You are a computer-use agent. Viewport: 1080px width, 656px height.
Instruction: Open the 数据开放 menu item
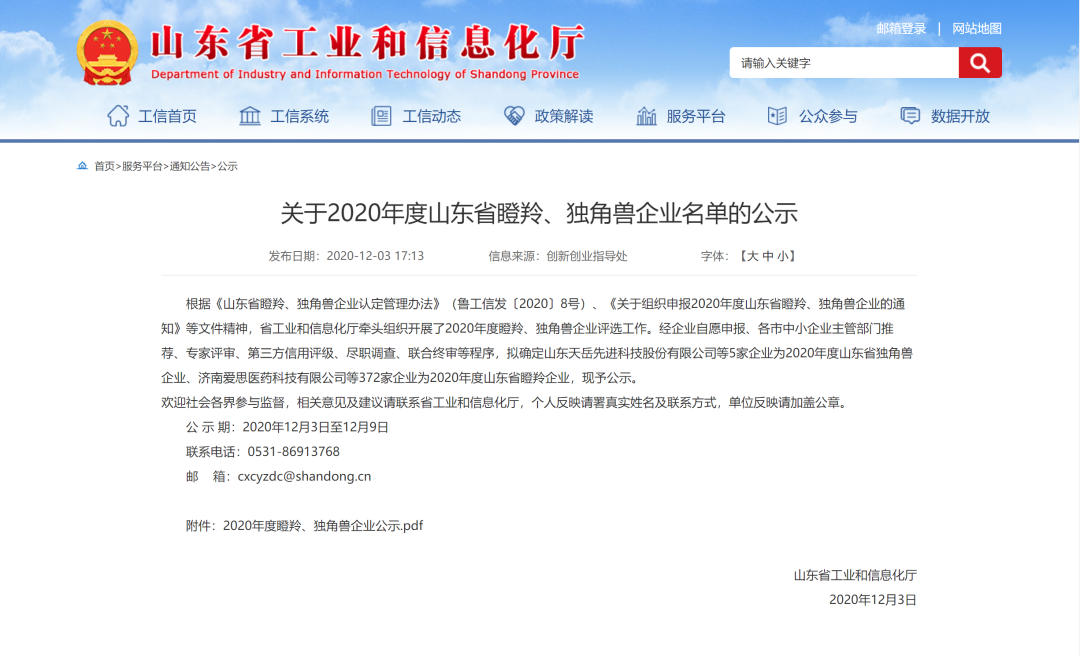(x=960, y=116)
